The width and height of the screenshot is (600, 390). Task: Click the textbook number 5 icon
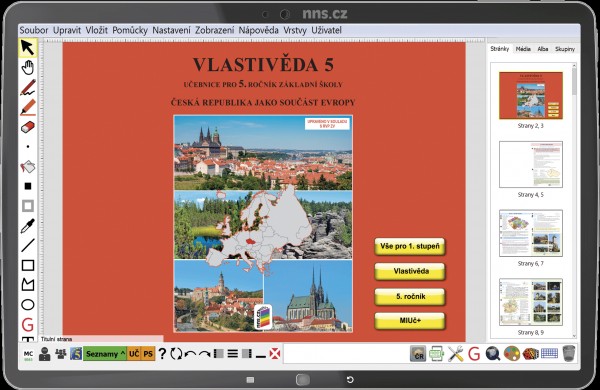click(76, 354)
